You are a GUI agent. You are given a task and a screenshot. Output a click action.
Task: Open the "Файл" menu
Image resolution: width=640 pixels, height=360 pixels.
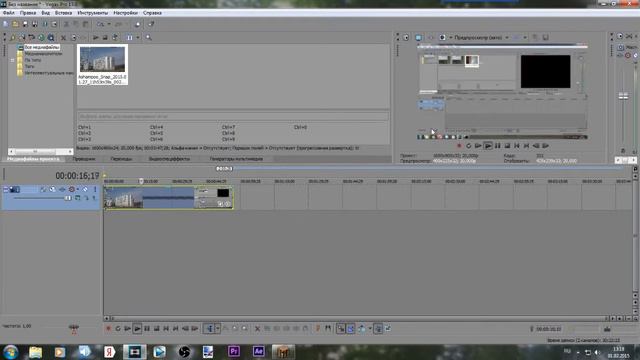point(9,13)
